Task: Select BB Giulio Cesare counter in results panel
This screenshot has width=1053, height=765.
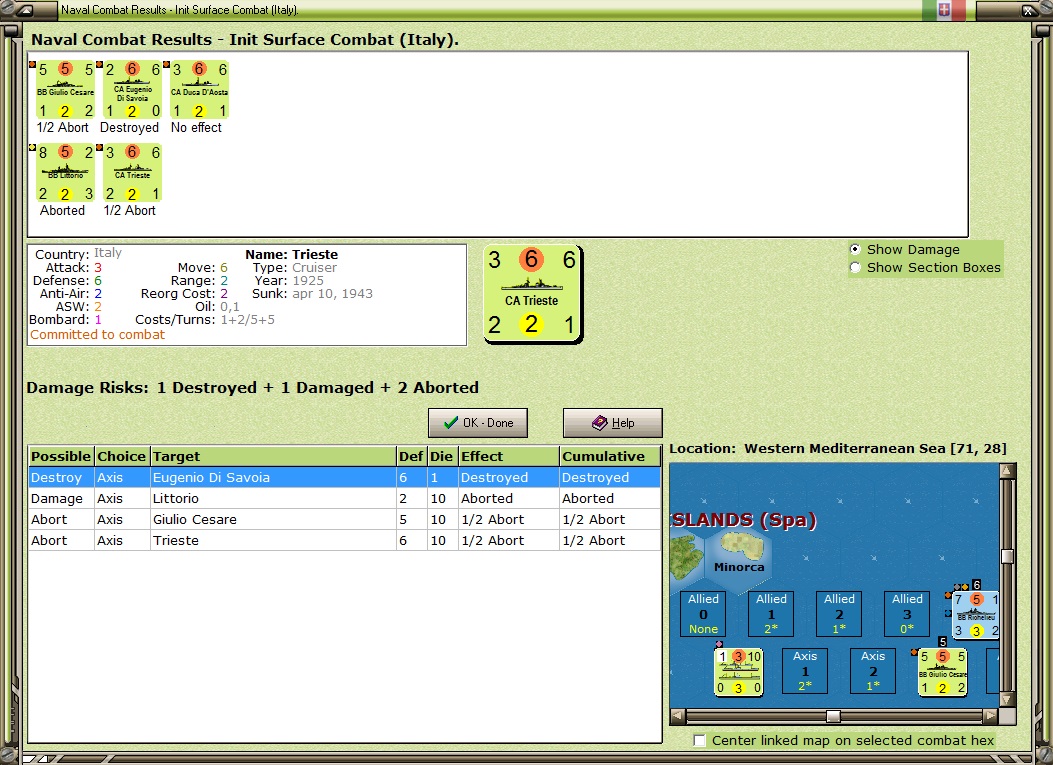Action: (x=65, y=89)
